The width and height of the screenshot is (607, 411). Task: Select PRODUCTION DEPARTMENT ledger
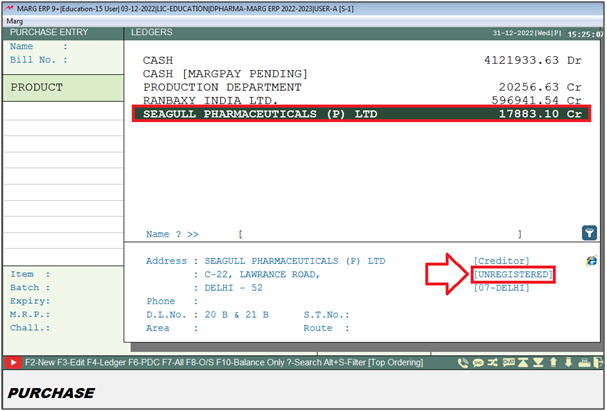click(x=362, y=87)
